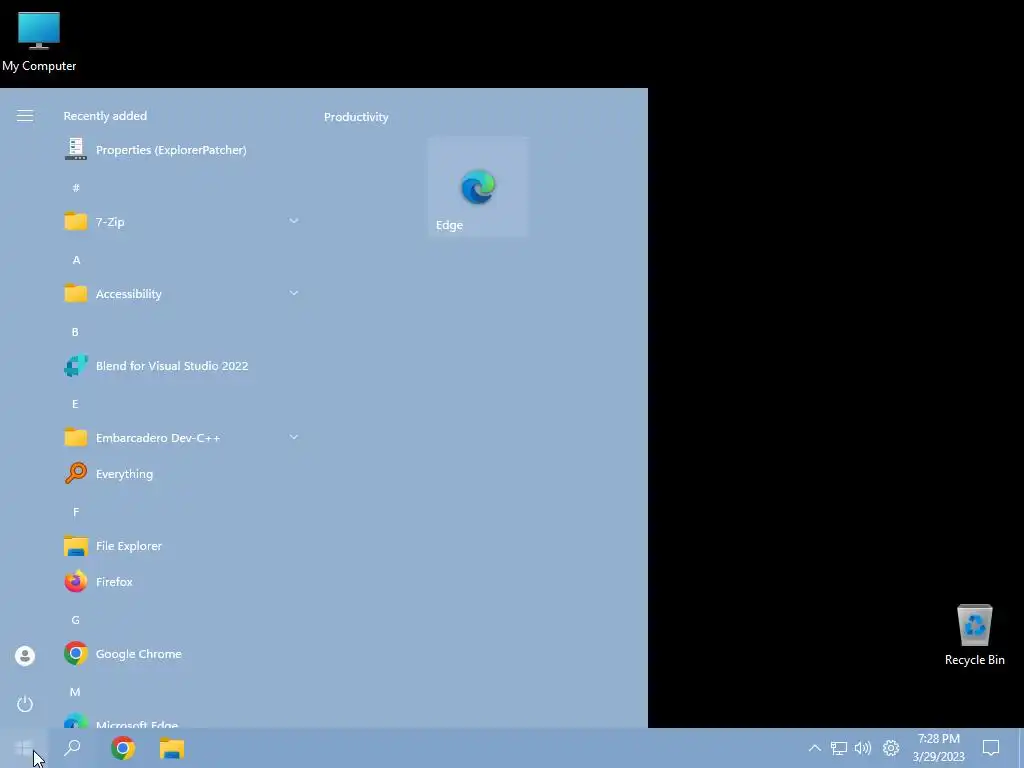Click the 'M' letter group header
Image resolution: width=1024 pixels, height=768 pixels.
(75, 692)
